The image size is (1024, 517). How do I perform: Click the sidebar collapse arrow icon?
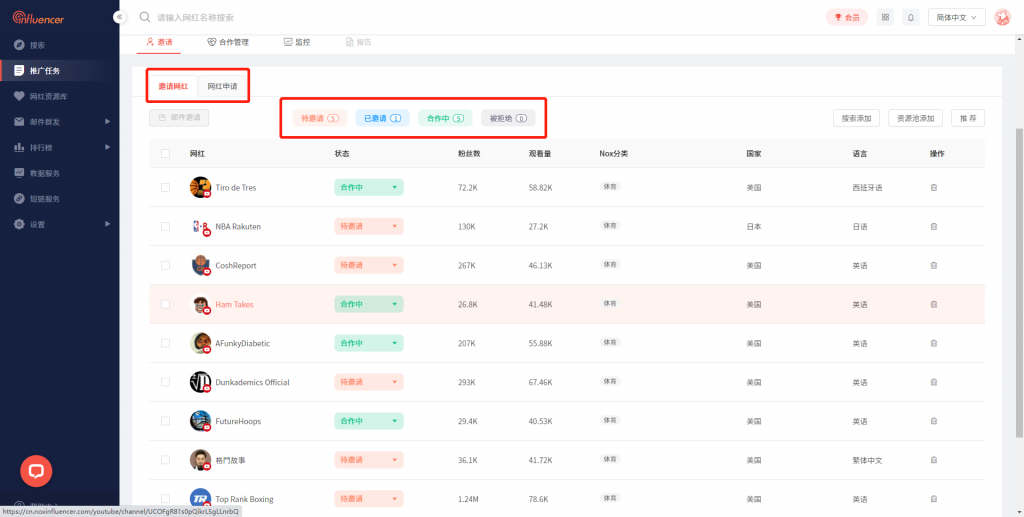coord(119,17)
